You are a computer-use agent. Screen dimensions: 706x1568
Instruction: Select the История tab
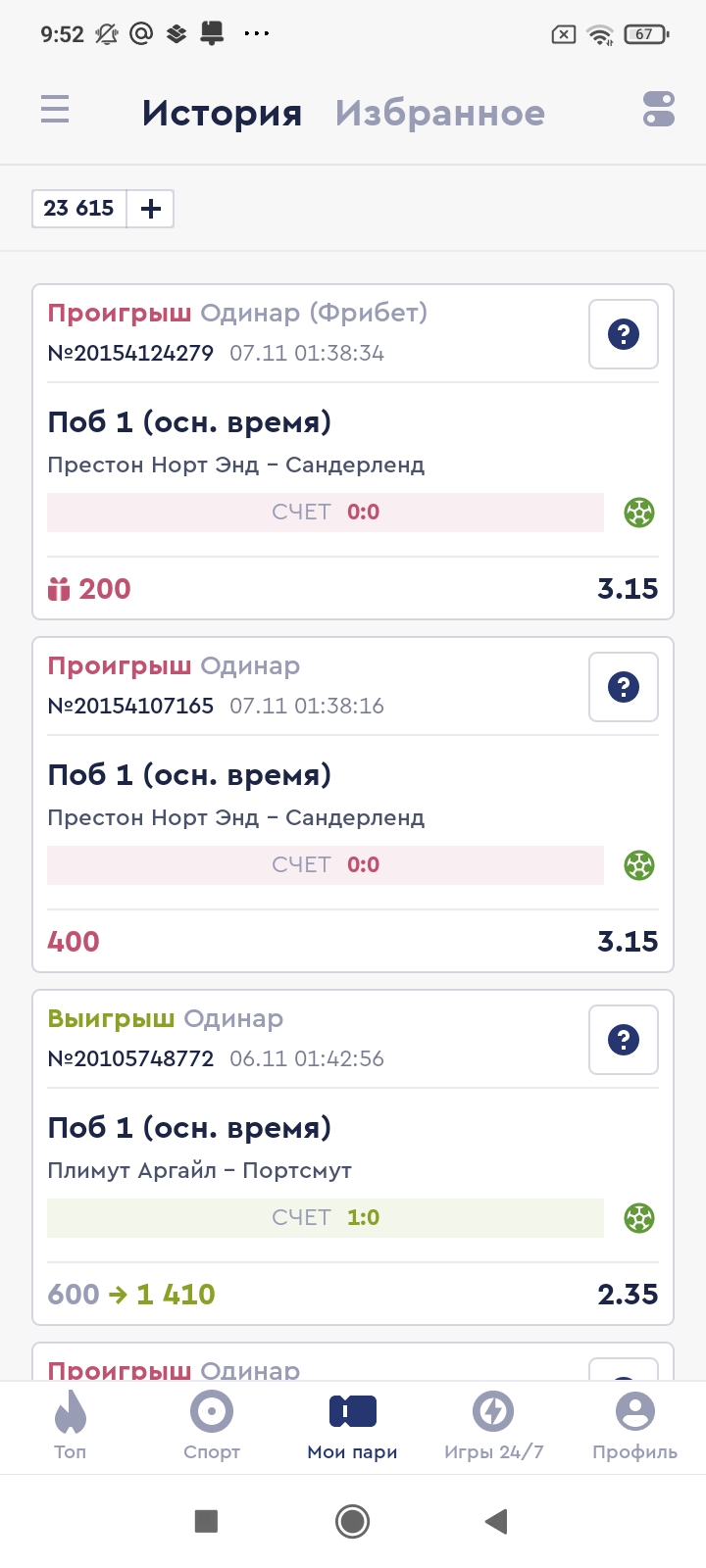tap(222, 114)
